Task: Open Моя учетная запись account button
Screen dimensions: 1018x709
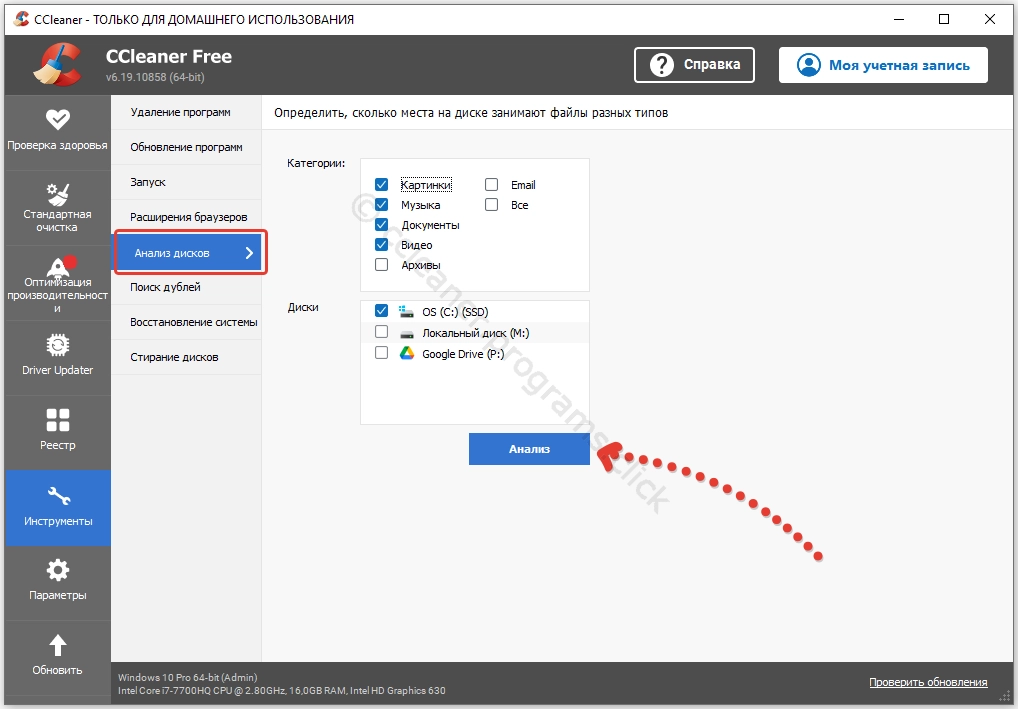Action: point(883,65)
